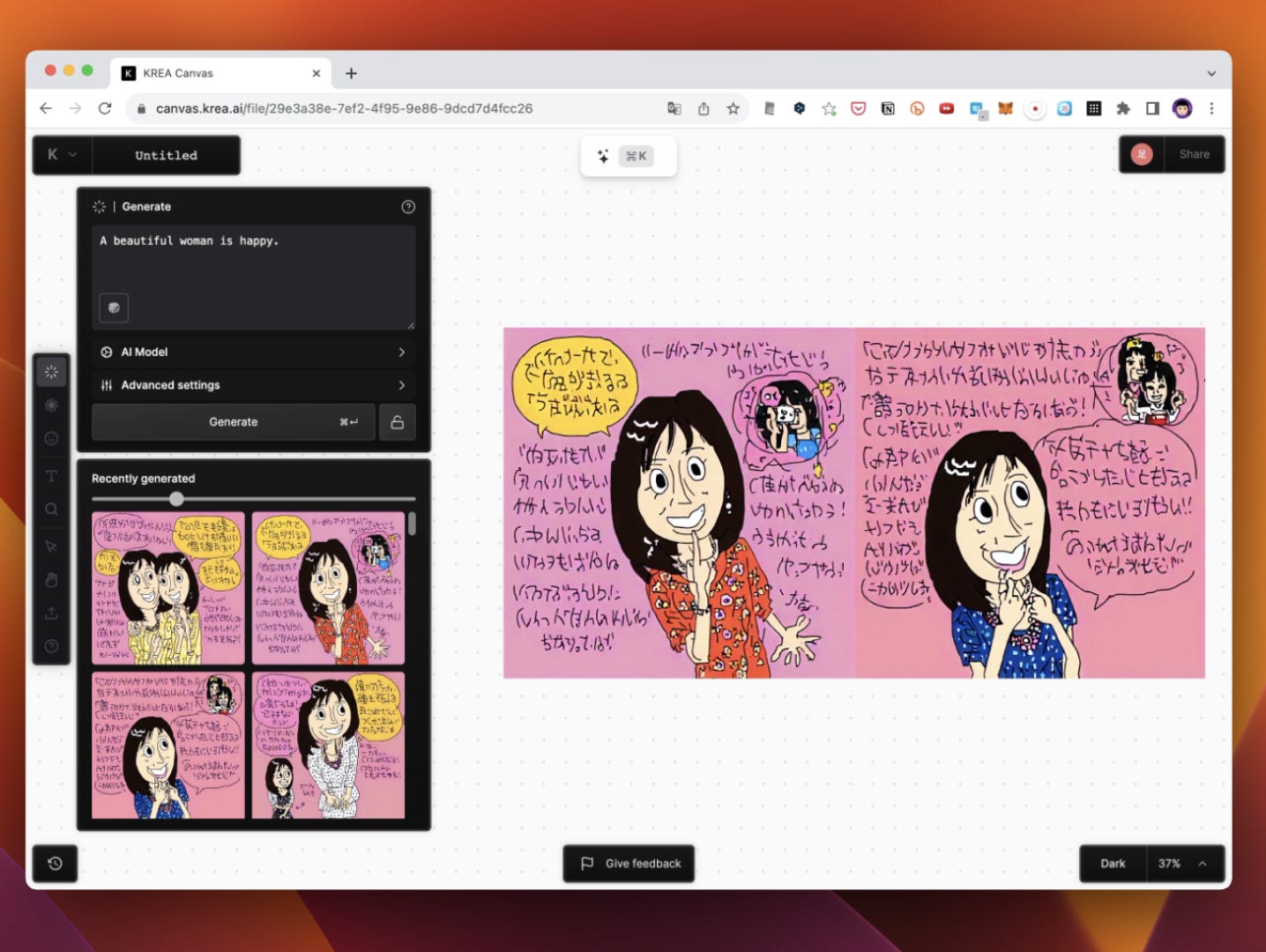Screen dimensions: 1266x952
Task: Open the Pocket extension icon
Action: (858, 108)
